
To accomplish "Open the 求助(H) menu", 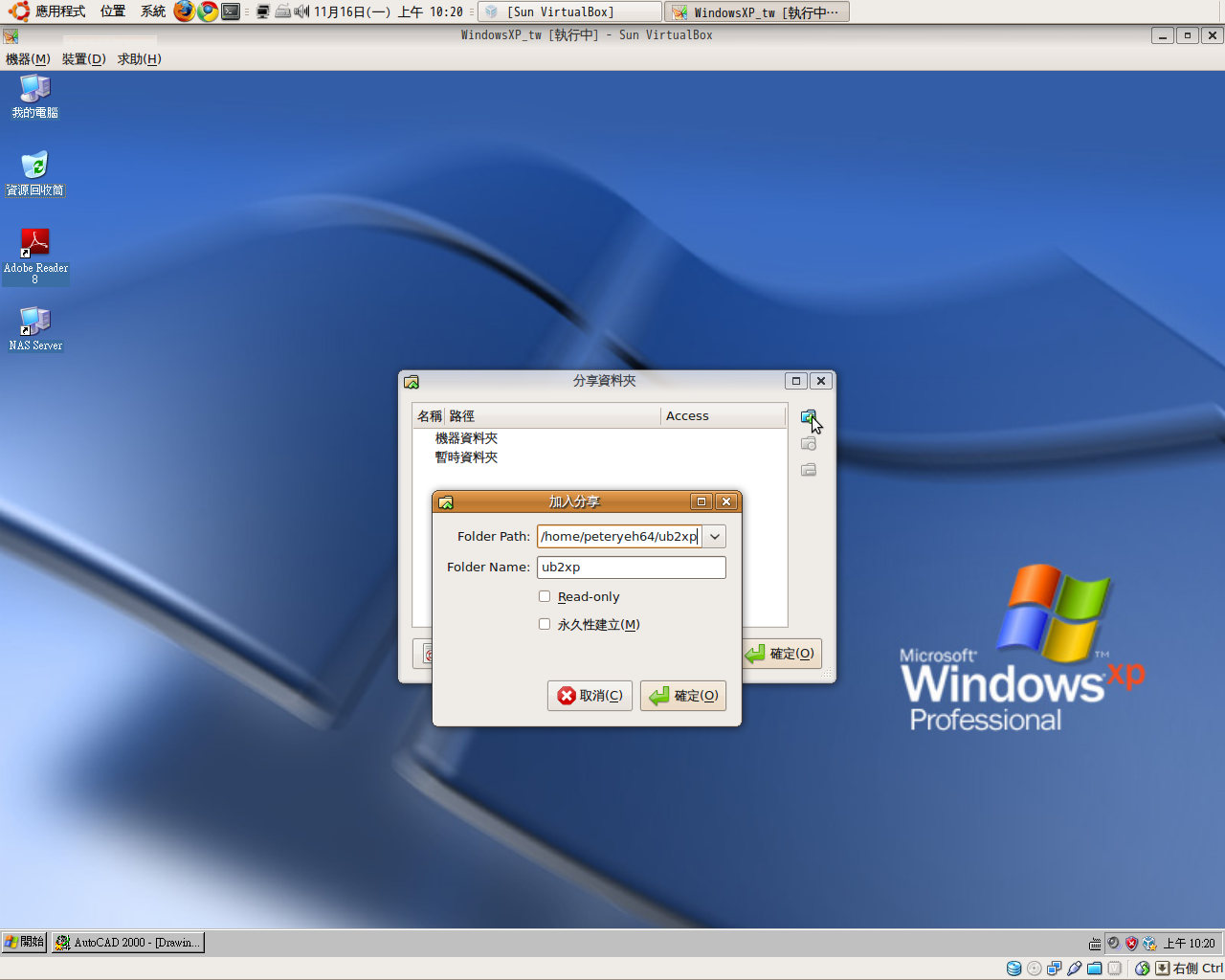I will 140,59.
